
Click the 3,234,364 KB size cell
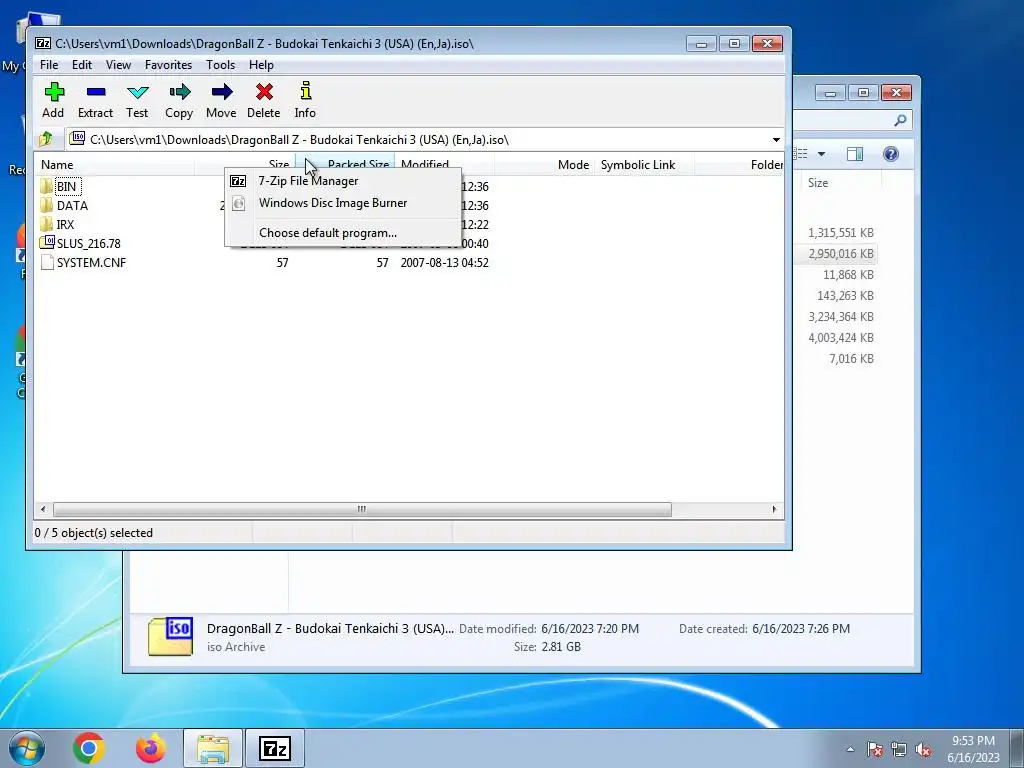[x=840, y=317]
